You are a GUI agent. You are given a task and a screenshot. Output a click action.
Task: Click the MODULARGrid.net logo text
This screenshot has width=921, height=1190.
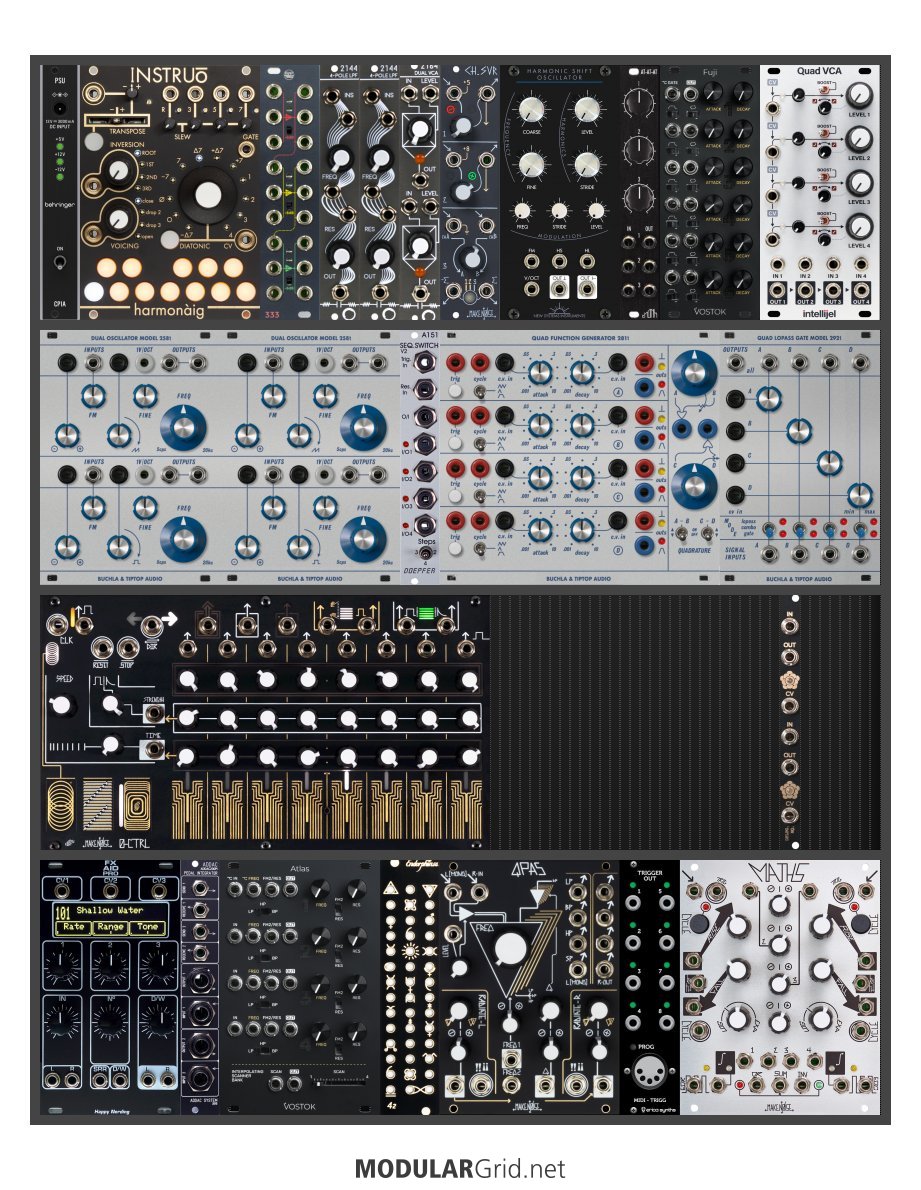tap(460, 1168)
